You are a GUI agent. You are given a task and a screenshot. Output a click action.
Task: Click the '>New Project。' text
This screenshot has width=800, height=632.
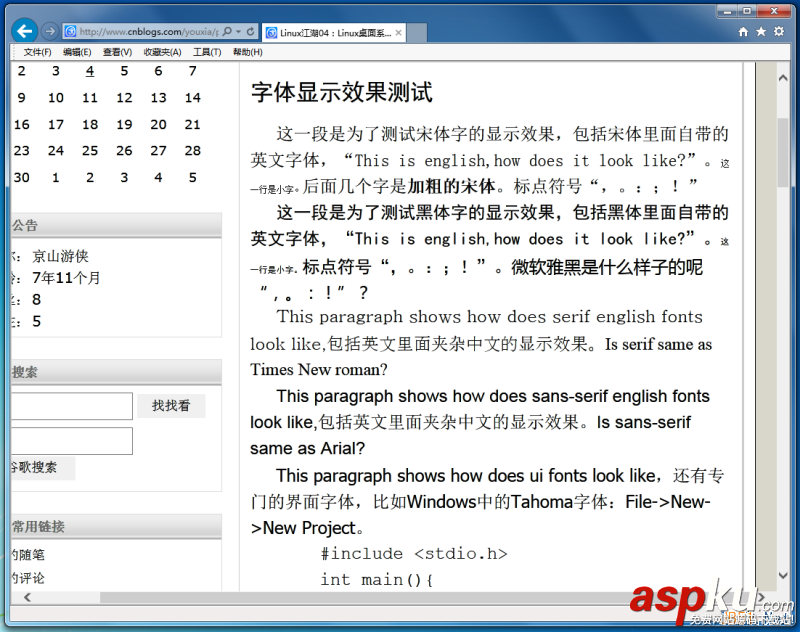[307, 528]
